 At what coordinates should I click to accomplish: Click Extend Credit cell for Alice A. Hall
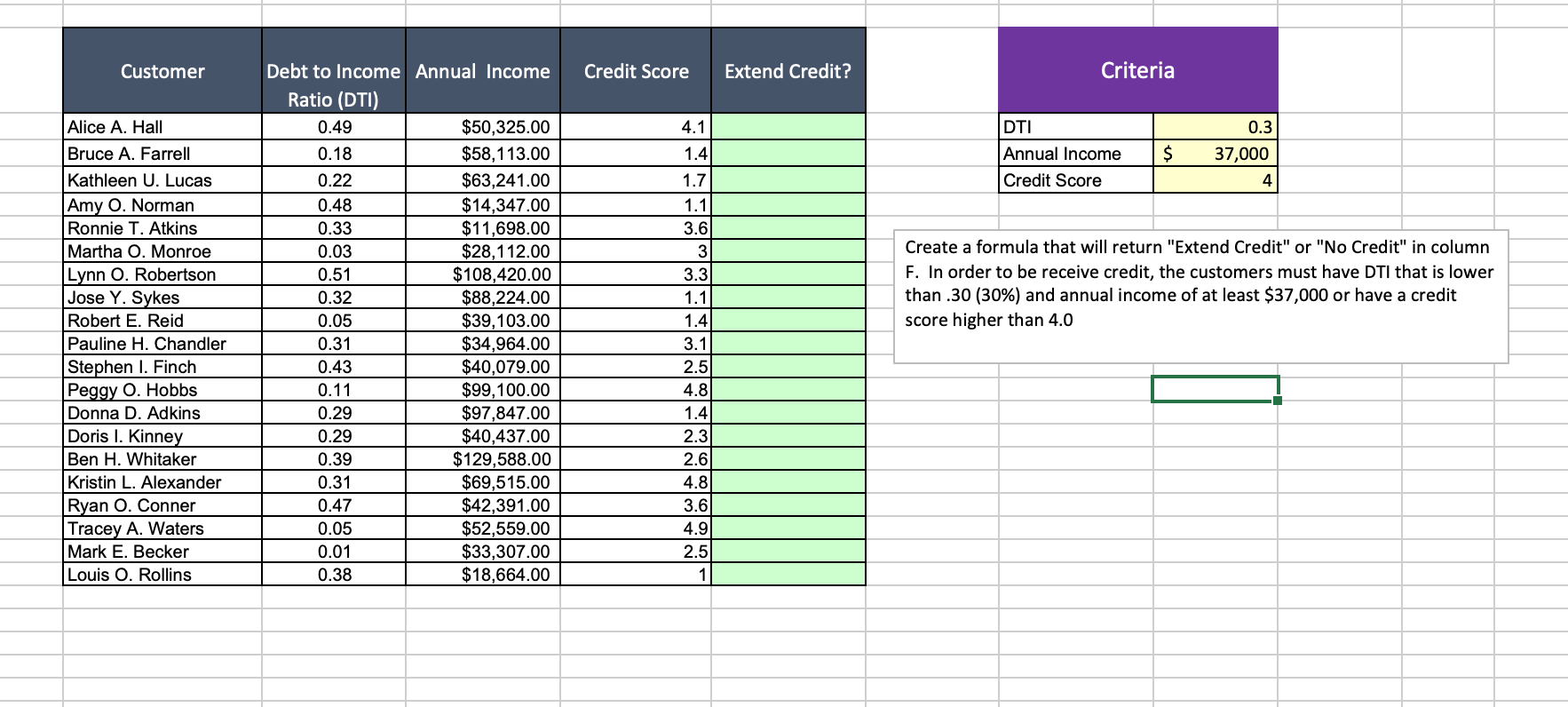click(x=788, y=127)
